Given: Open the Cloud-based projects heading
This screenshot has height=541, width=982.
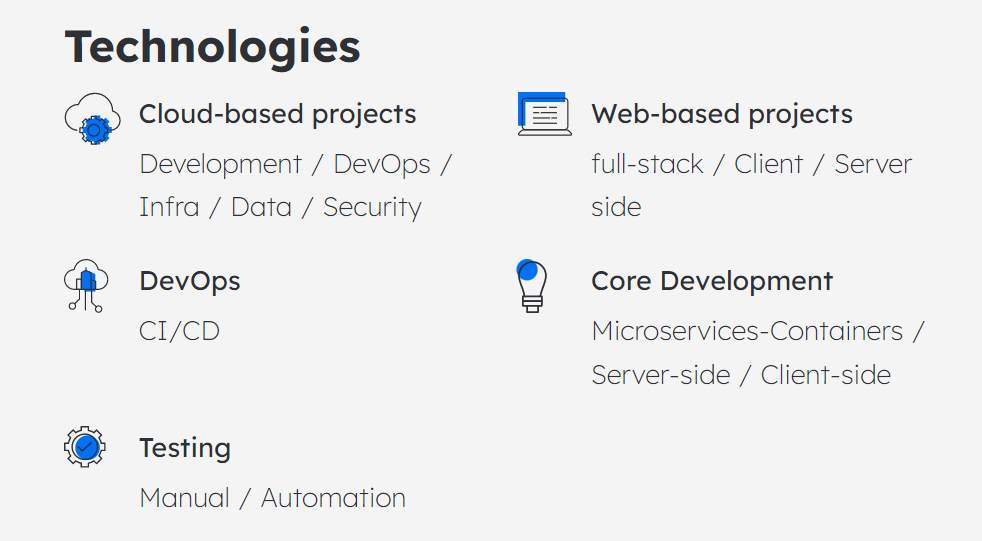Looking at the screenshot, I should click(277, 114).
